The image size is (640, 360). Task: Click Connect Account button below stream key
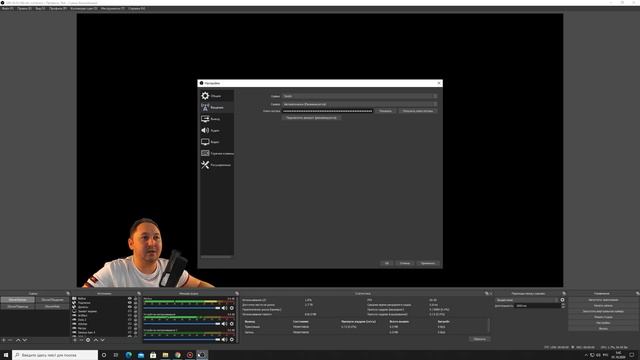[x=311, y=118]
